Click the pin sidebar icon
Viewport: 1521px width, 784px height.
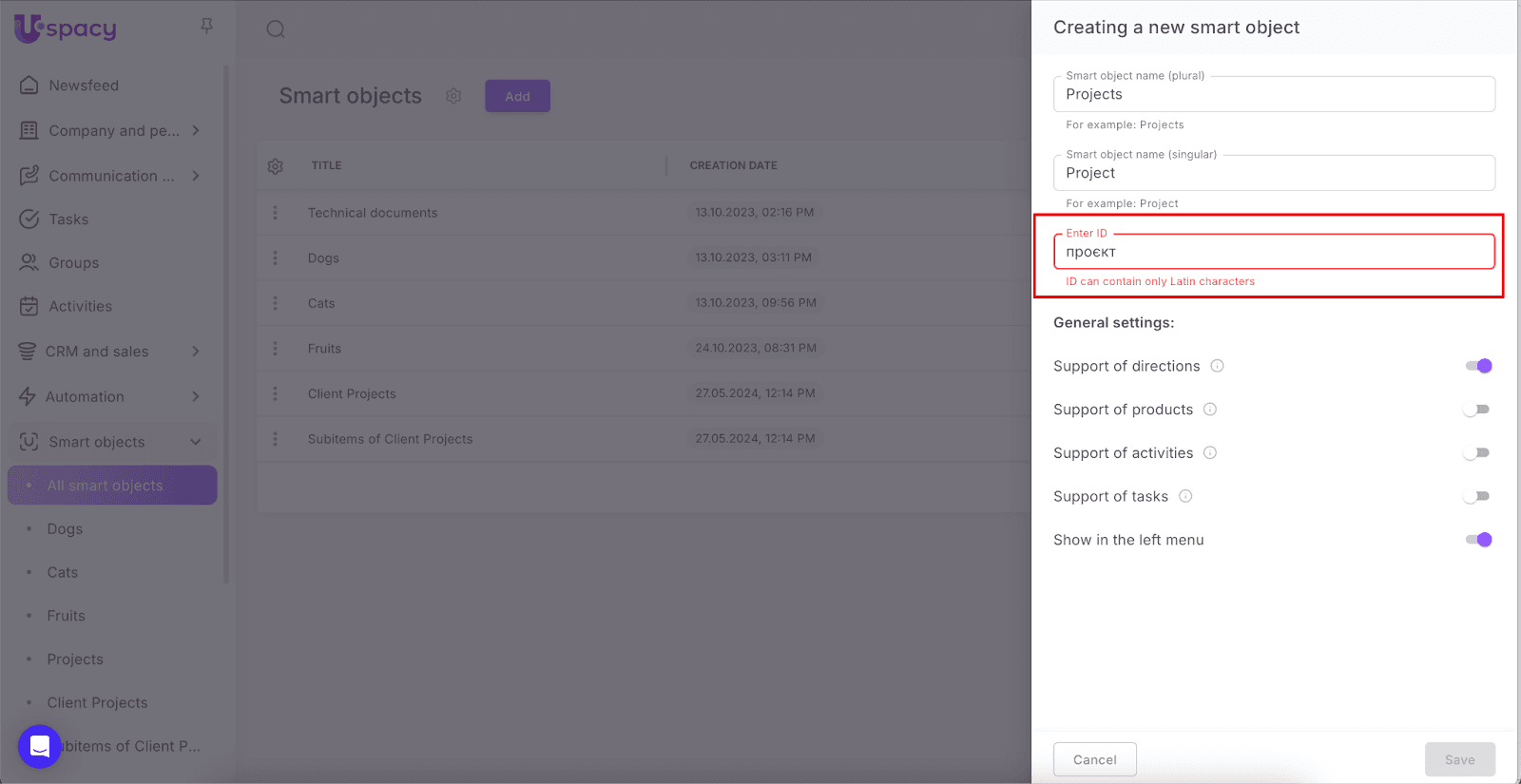(x=206, y=27)
